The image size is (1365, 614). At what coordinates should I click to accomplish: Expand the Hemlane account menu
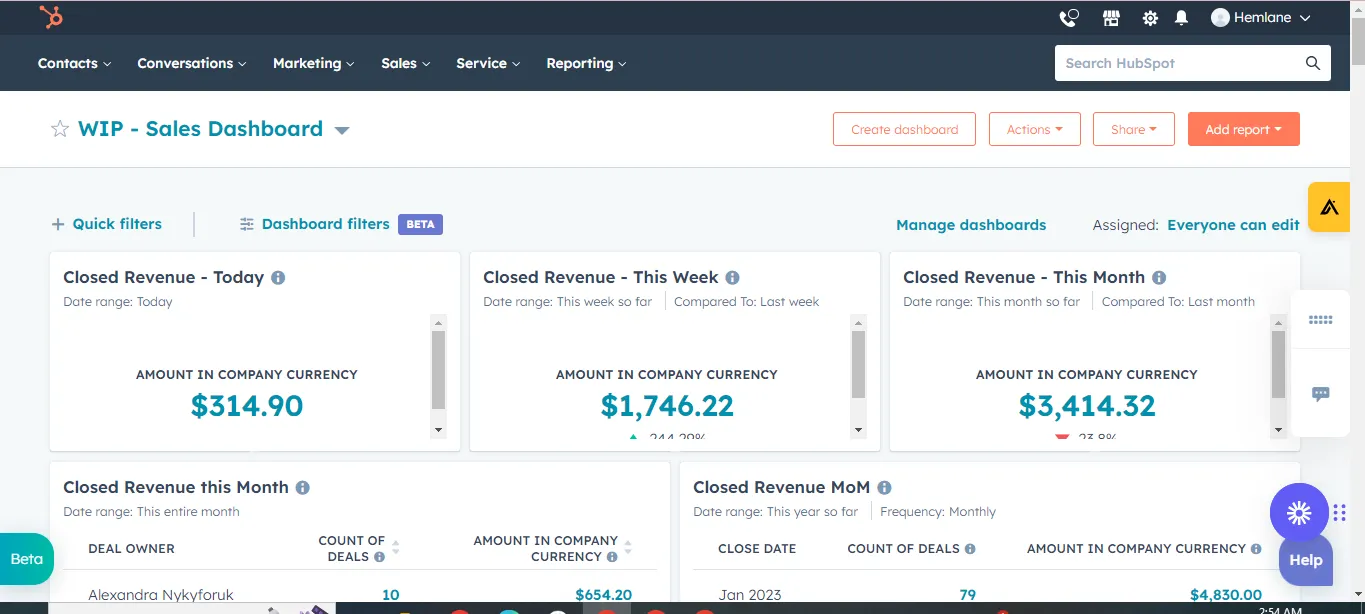tap(1260, 18)
